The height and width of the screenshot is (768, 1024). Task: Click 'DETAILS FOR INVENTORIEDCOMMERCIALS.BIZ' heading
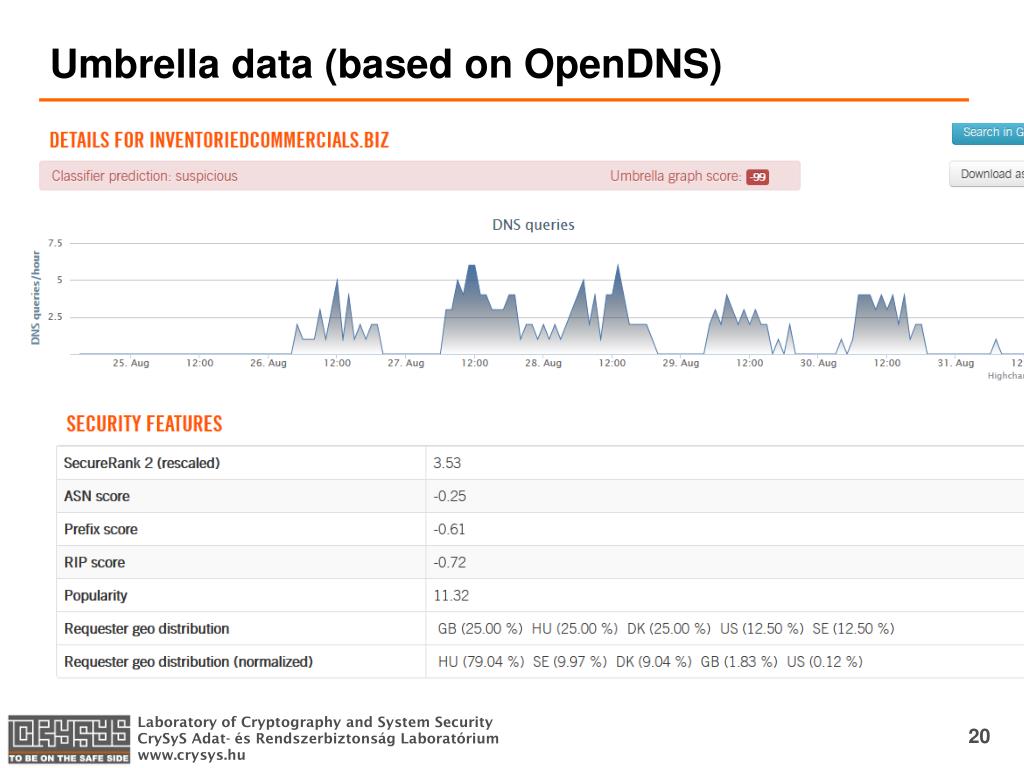click(219, 140)
